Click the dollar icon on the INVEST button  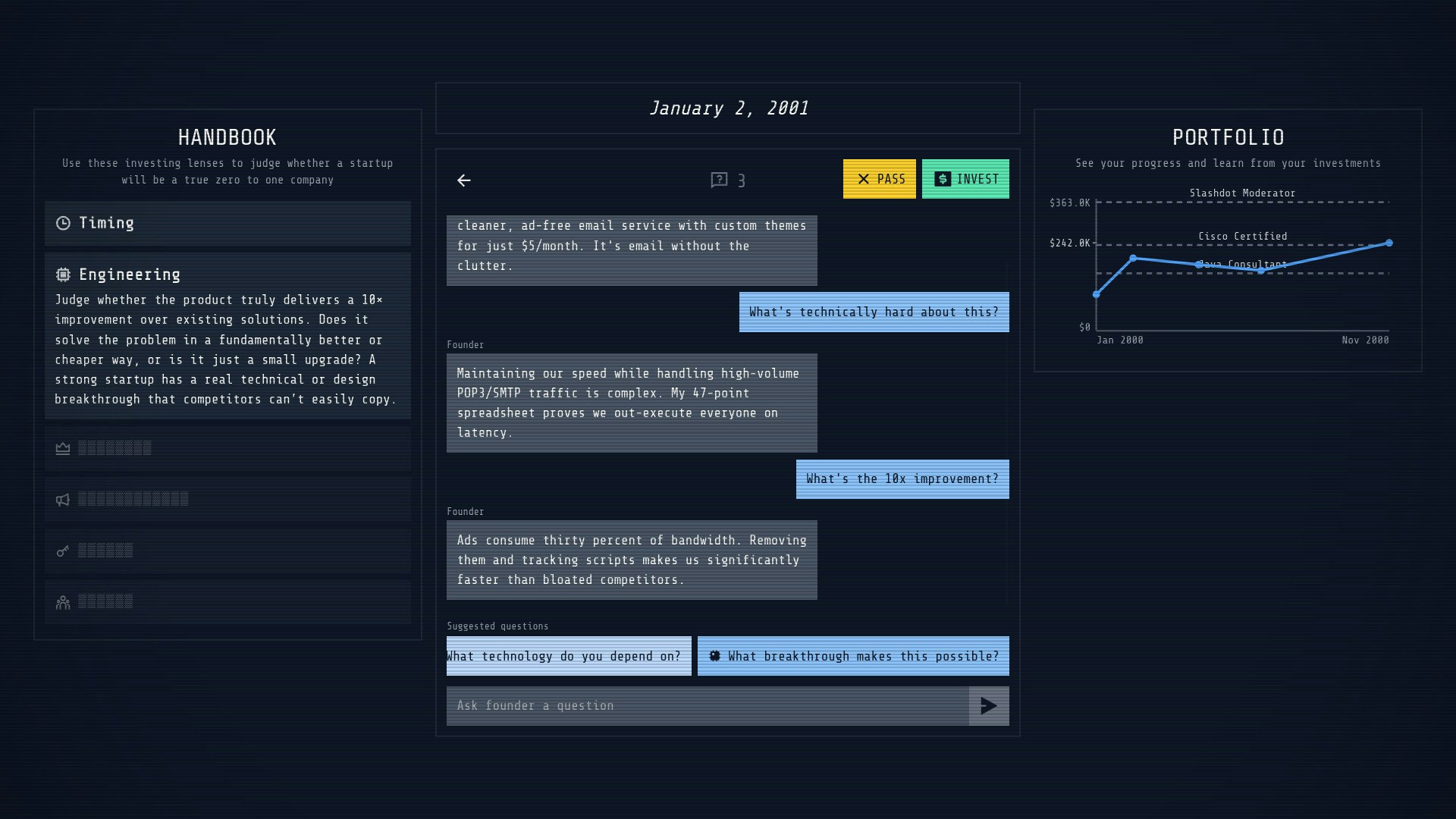point(943,179)
